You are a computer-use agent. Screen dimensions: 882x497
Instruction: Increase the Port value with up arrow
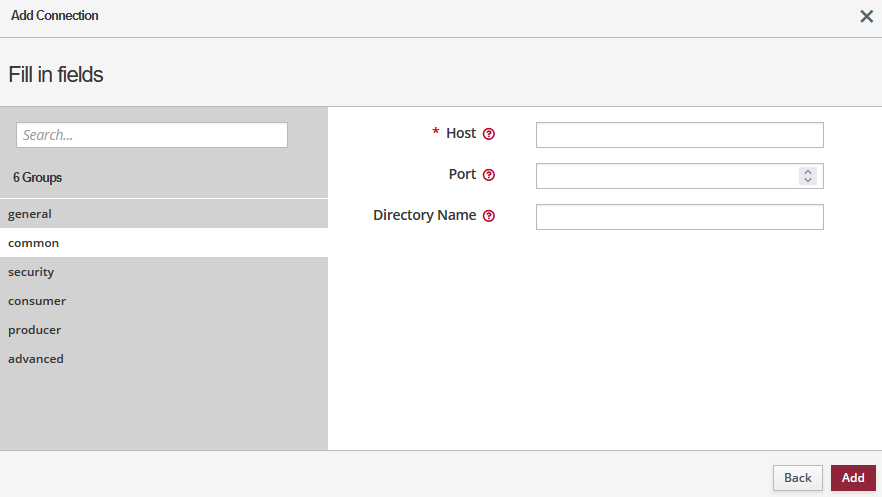coord(808,172)
